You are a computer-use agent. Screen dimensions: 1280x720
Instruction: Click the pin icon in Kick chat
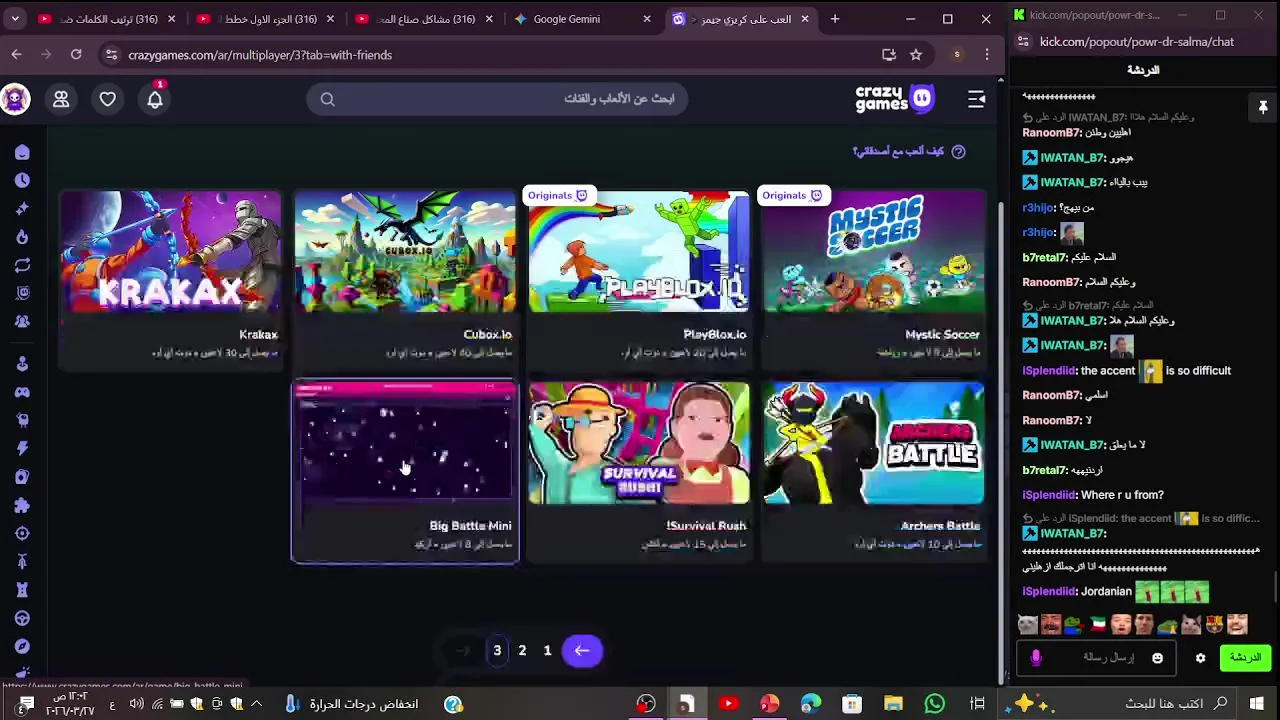(1263, 107)
